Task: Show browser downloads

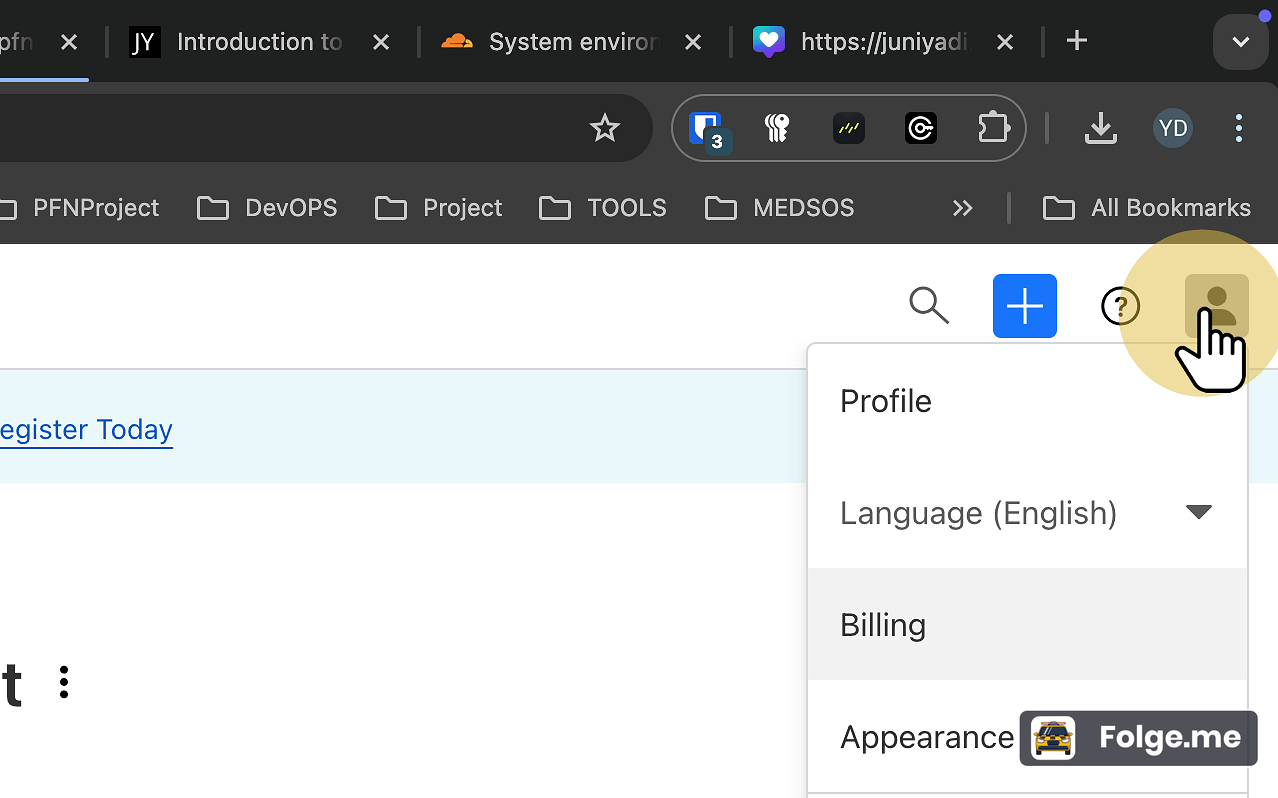Action: pyautogui.click(x=1100, y=128)
